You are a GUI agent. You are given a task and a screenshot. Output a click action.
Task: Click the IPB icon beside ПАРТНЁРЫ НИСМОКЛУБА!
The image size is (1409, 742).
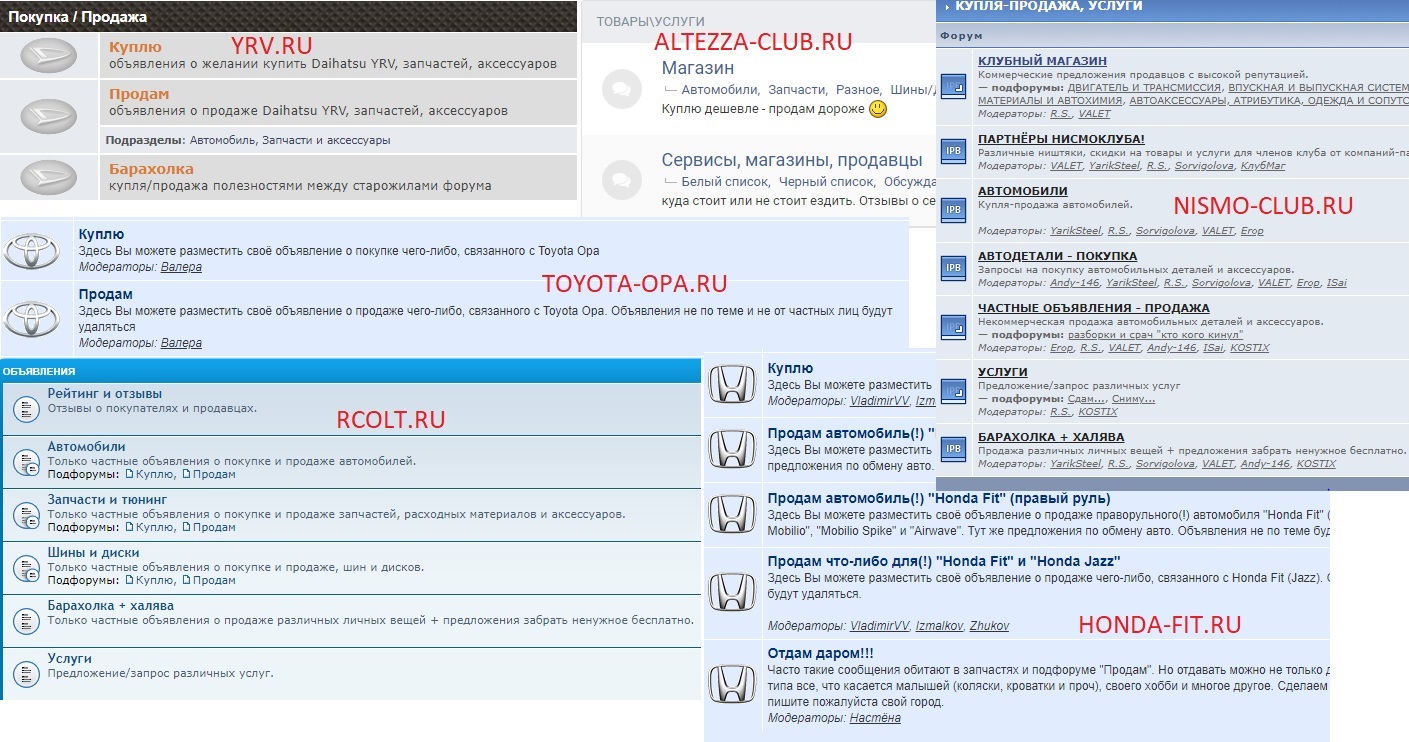point(954,151)
